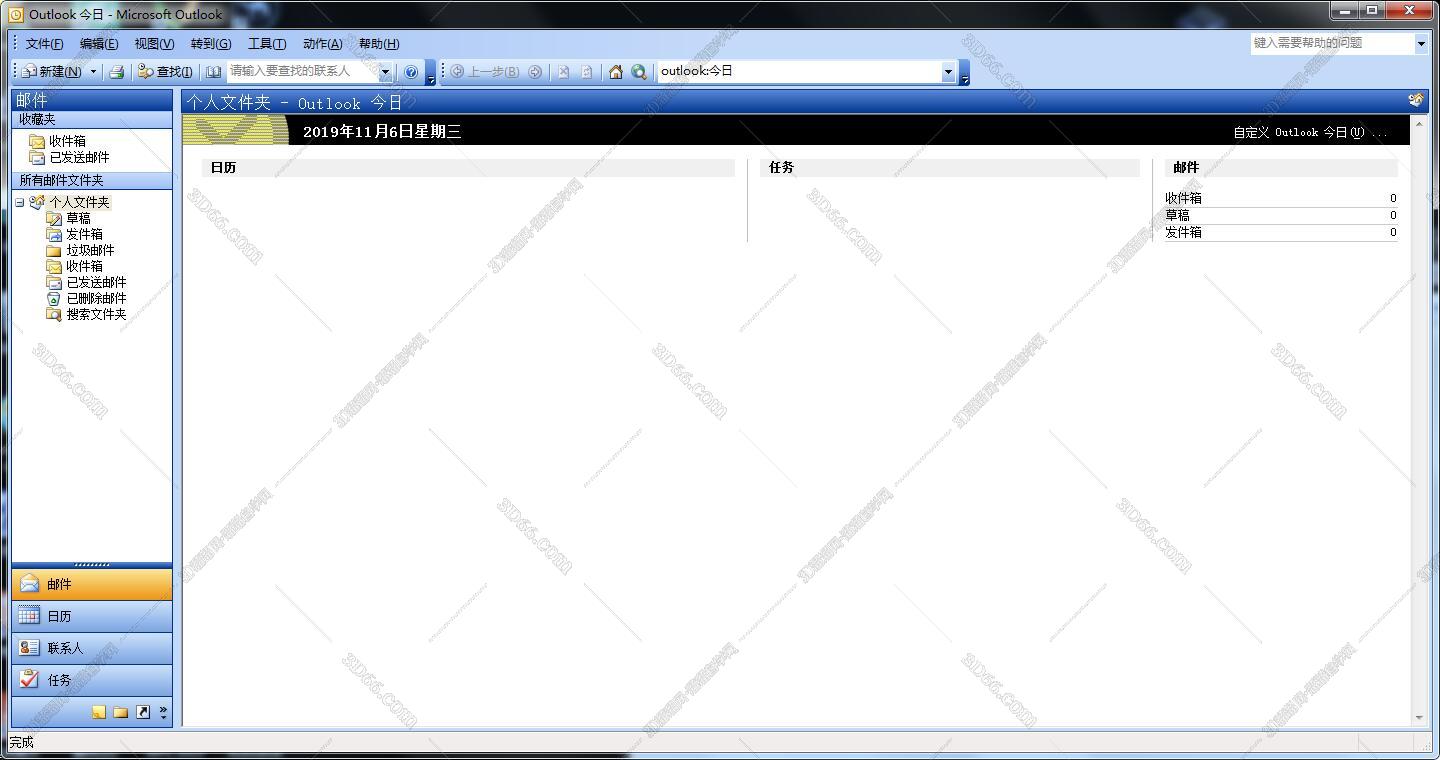Open the navigation pane configure buttons chevron
The image size is (1440, 760).
tap(163, 712)
